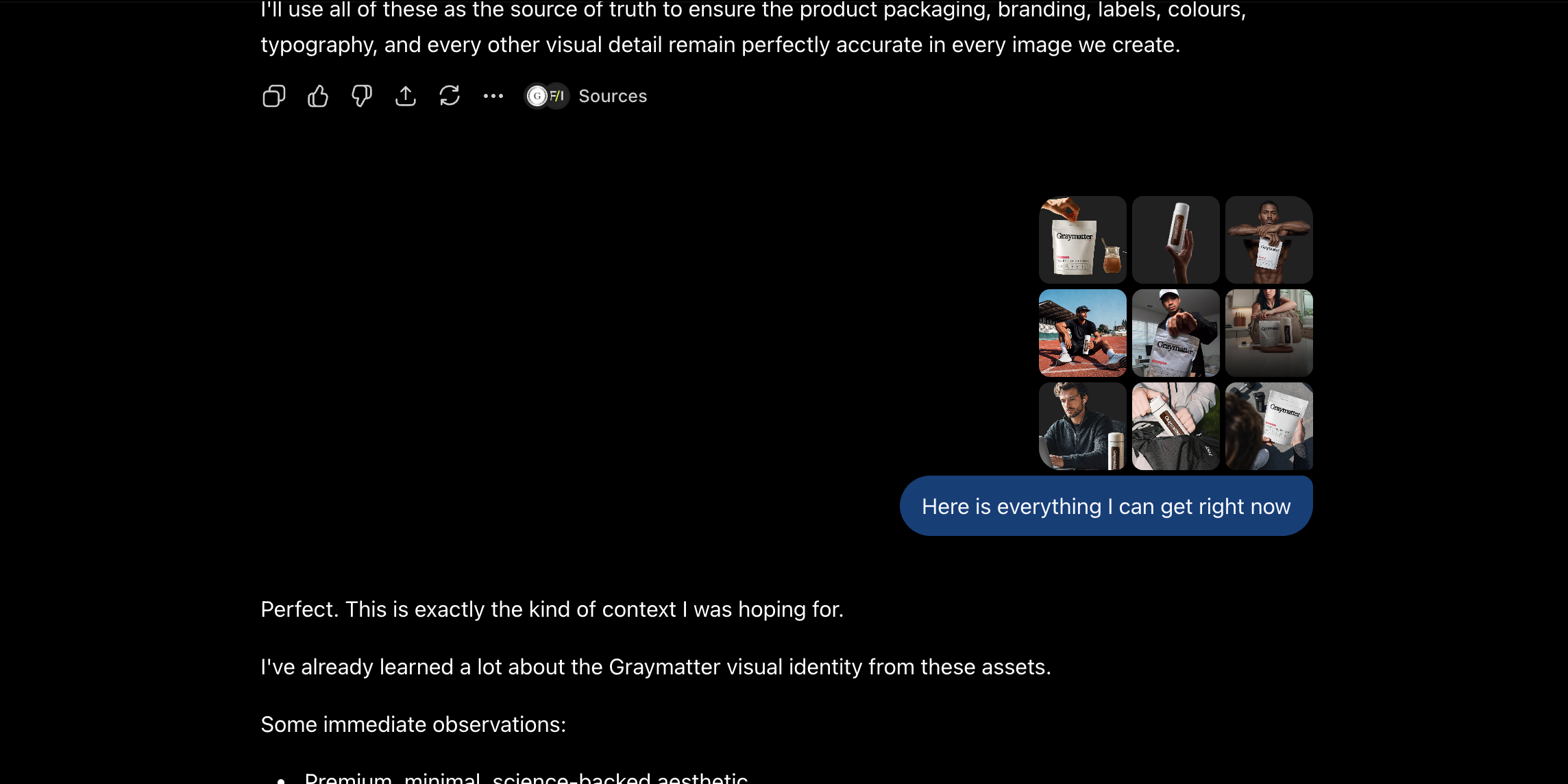
Task: Open the shirtless man holding pouch image
Action: click(x=1269, y=240)
